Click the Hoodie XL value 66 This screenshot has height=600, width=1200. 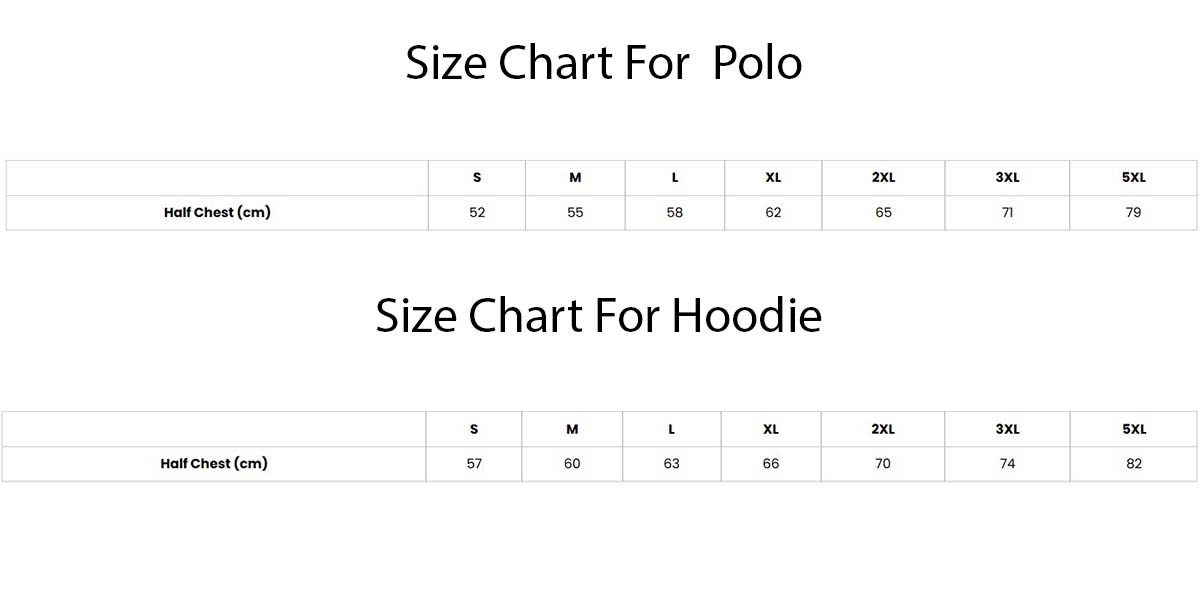point(771,464)
